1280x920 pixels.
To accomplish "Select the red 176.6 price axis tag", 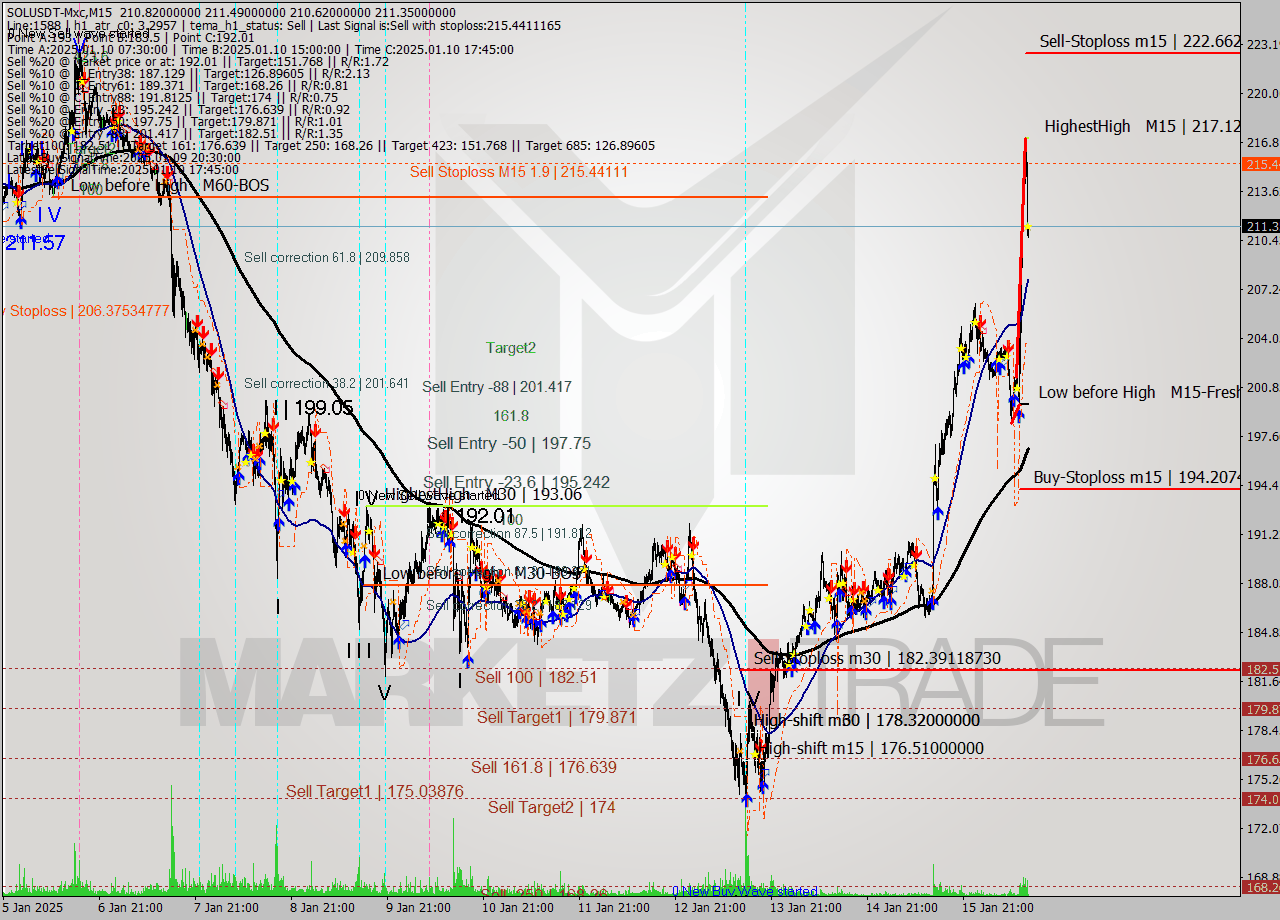I will 1260,759.
